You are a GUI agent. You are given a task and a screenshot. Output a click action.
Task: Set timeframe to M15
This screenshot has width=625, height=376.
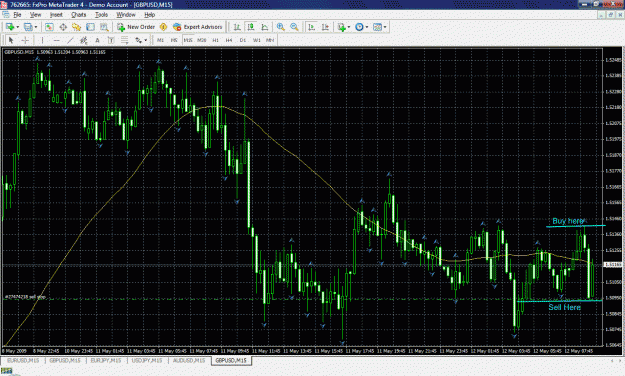click(x=188, y=40)
